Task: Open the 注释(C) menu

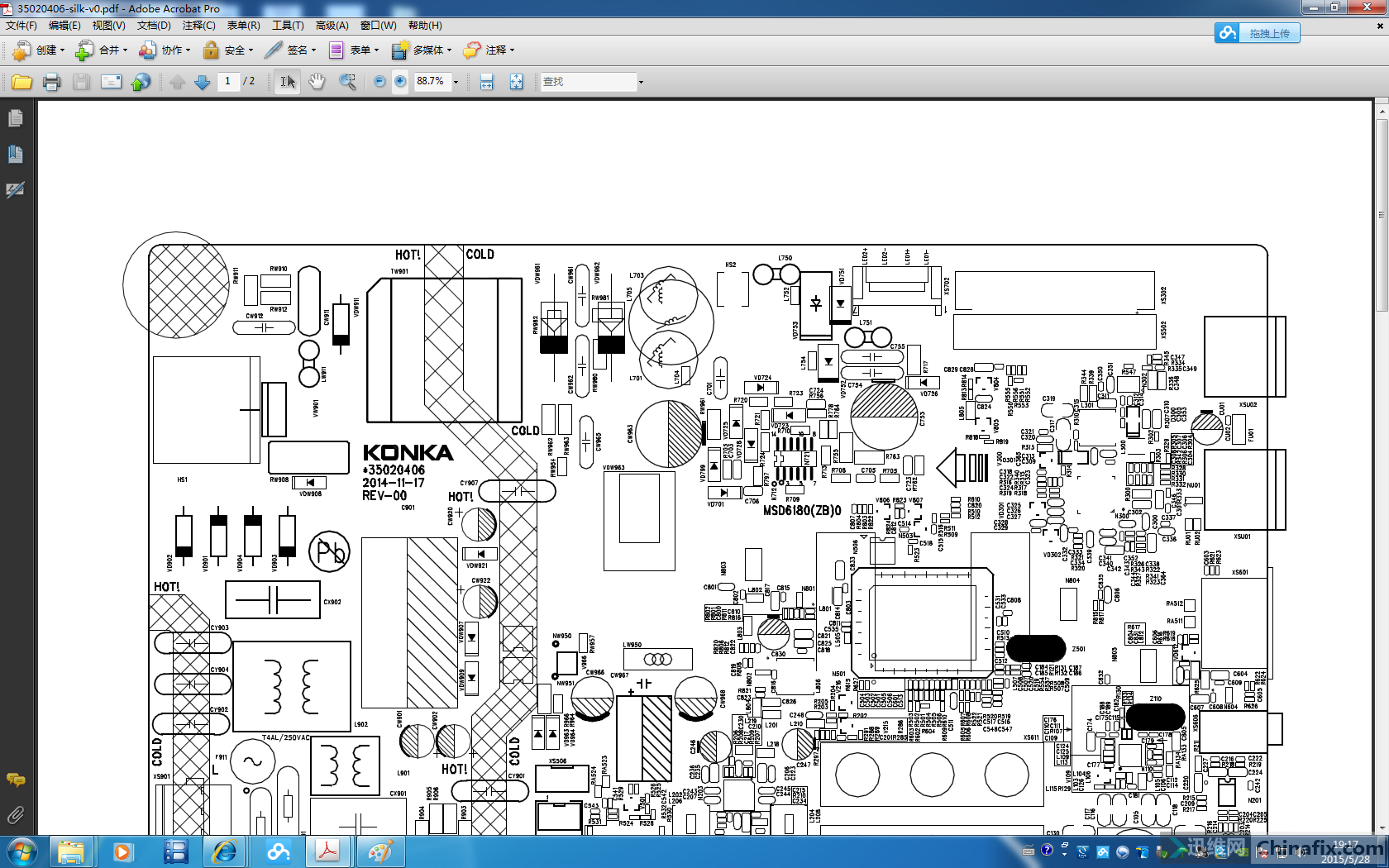Action: pos(198,26)
